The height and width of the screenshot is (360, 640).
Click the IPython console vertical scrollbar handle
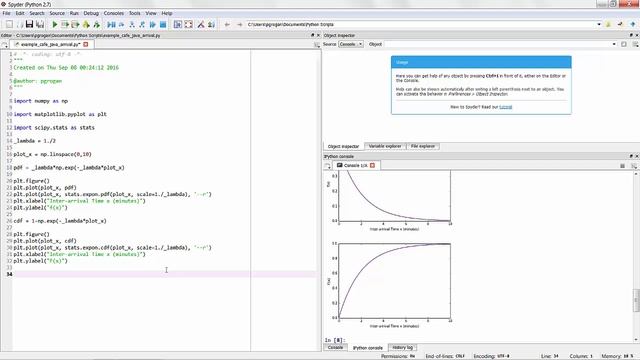point(636,300)
